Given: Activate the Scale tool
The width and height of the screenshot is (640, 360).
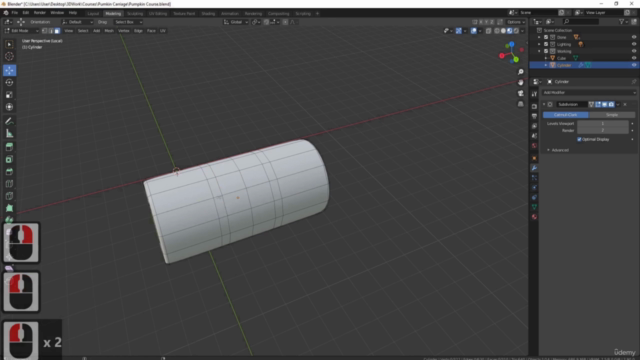Looking at the screenshot, I should pos(9,95).
